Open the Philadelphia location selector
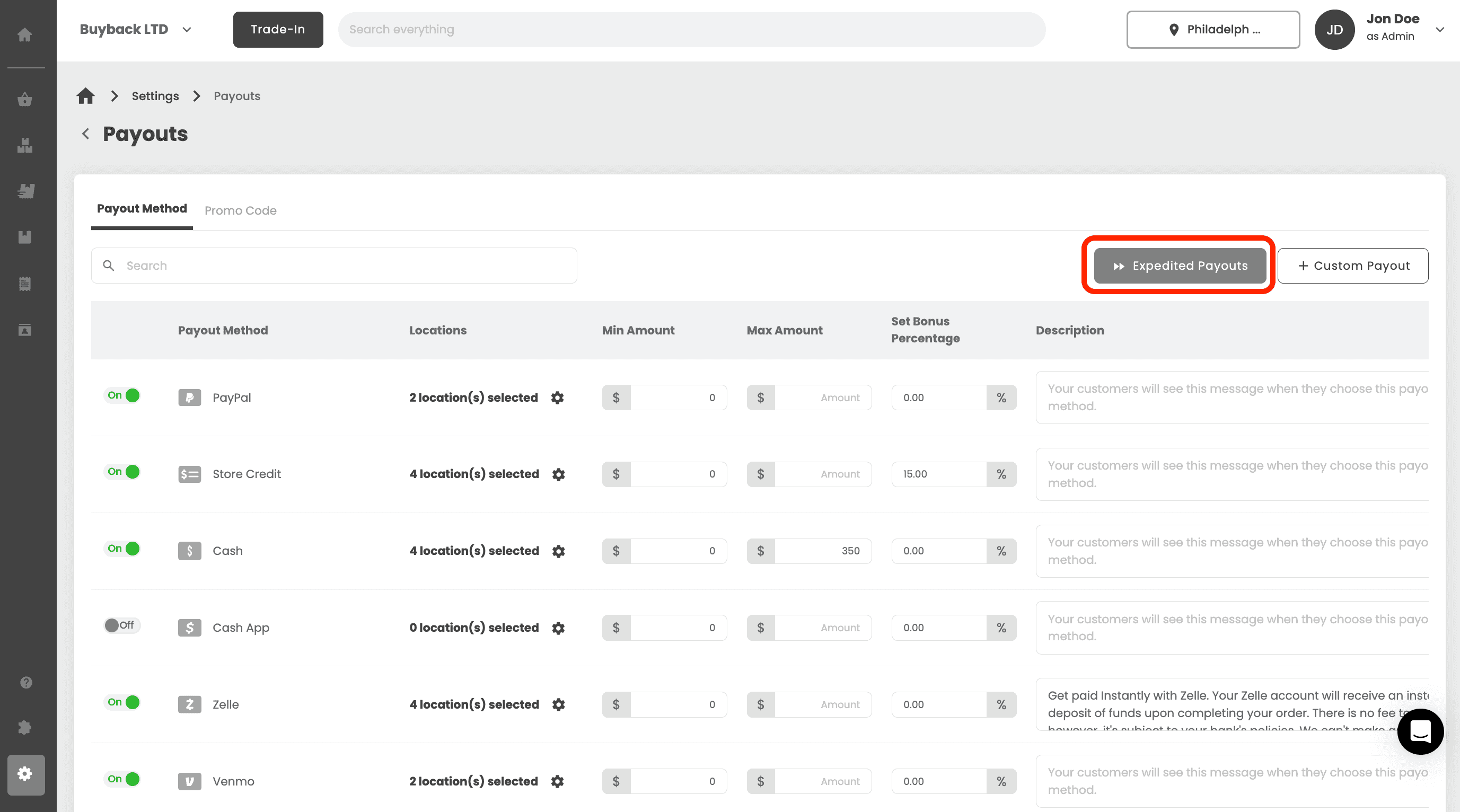This screenshot has width=1460, height=812. (1213, 30)
